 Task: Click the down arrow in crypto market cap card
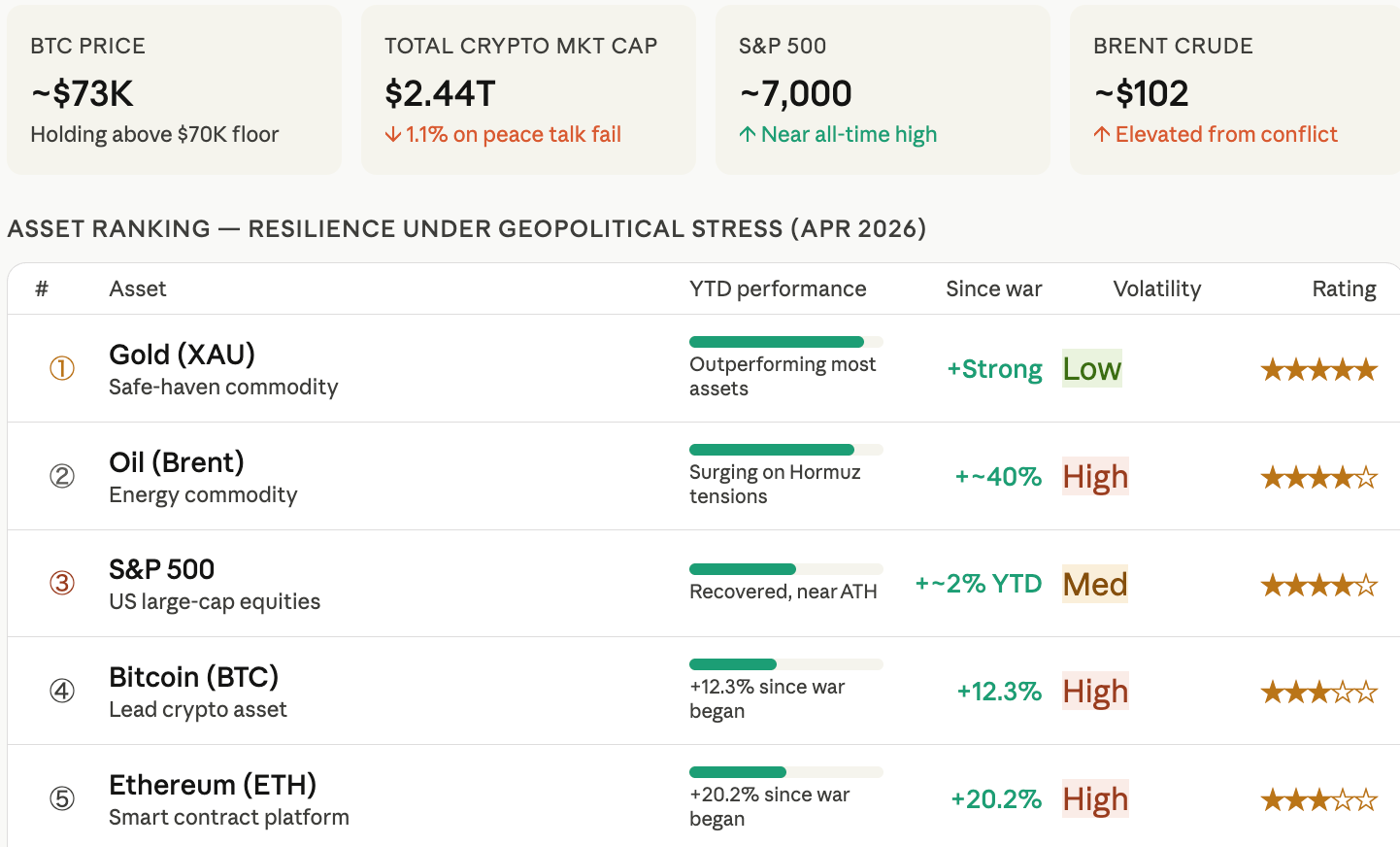tap(393, 135)
